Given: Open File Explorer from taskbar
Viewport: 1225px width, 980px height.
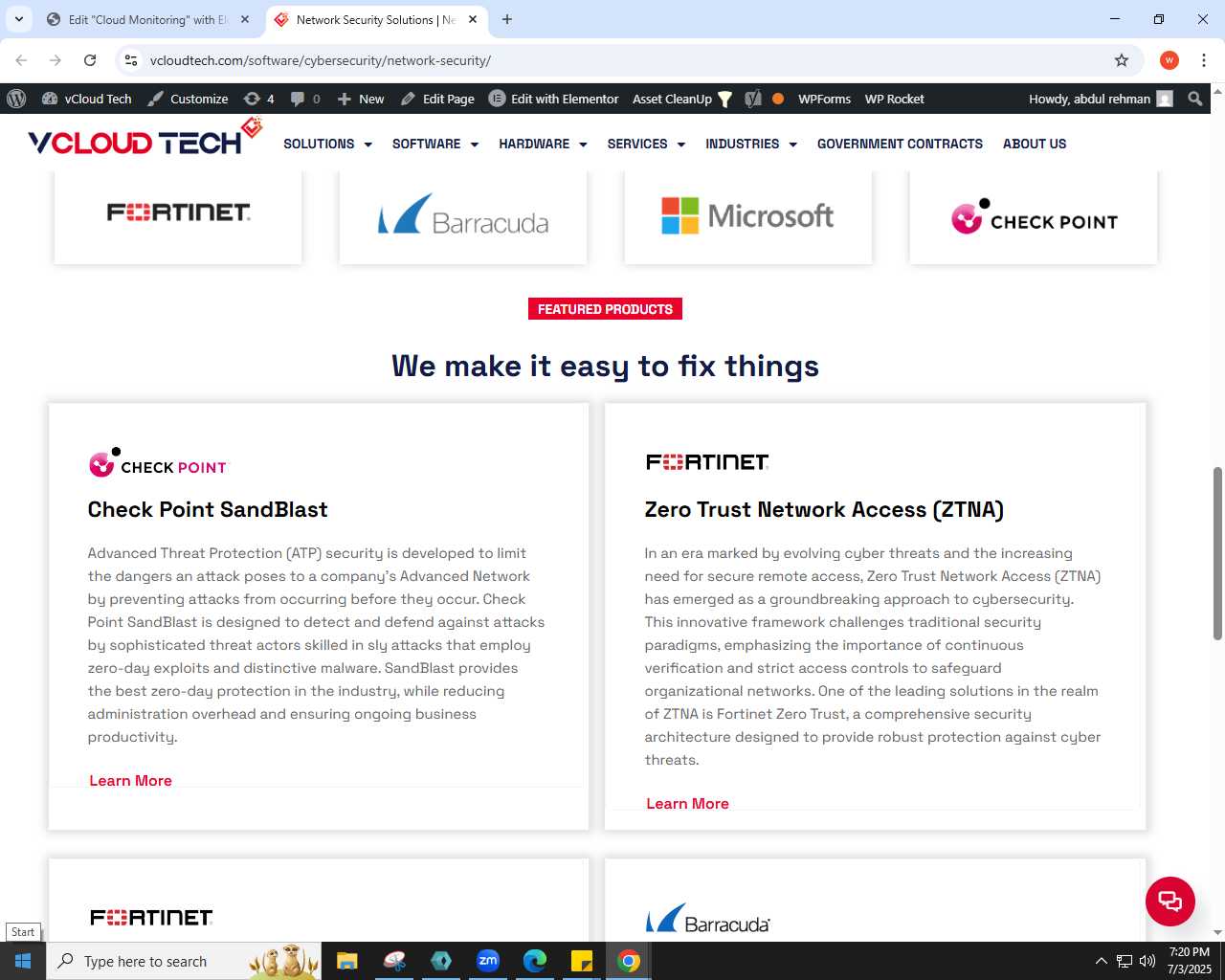Looking at the screenshot, I should tap(346, 961).
